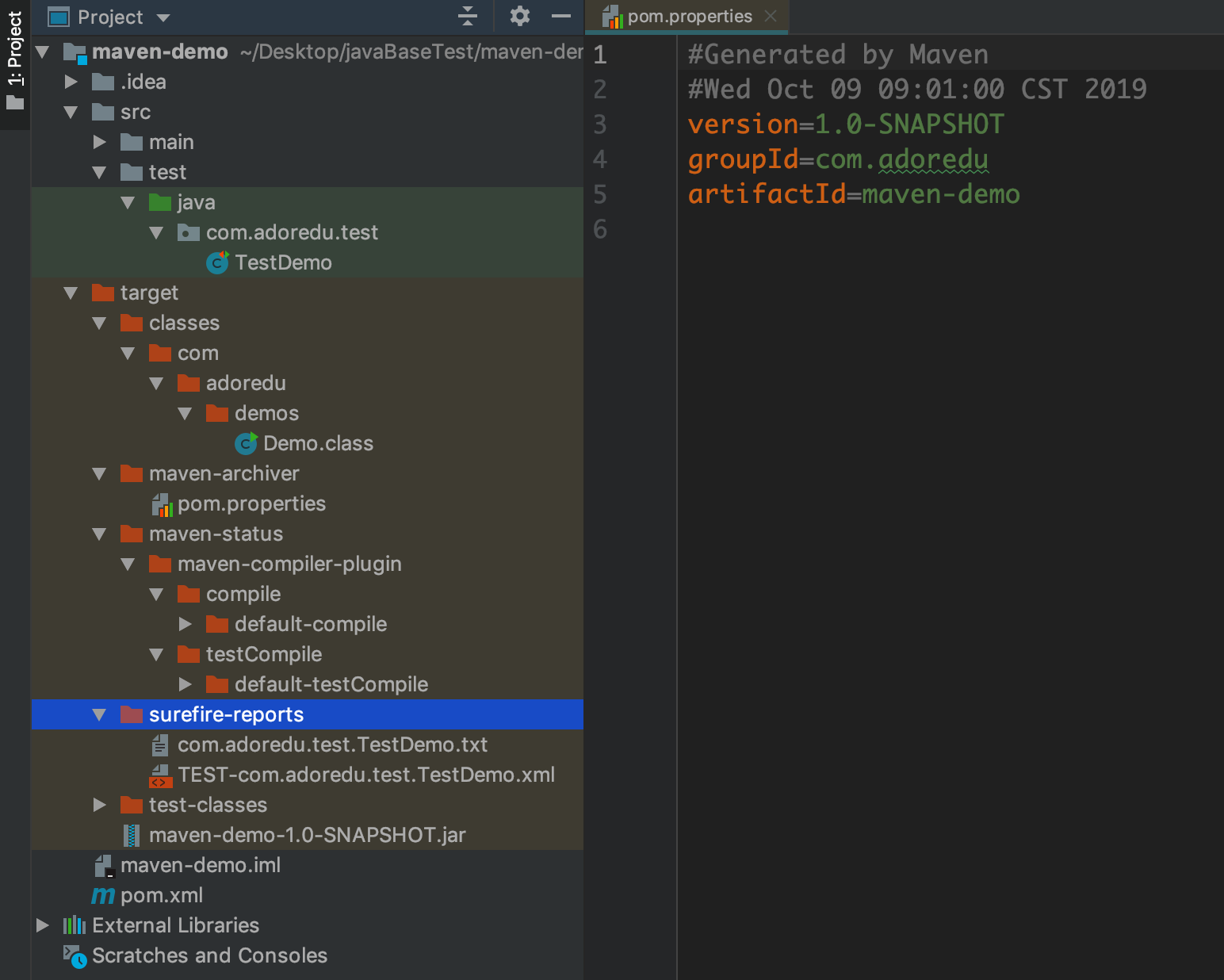Collapse the com.adoredu.test package
The image size is (1224, 980).
click(156, 232)
